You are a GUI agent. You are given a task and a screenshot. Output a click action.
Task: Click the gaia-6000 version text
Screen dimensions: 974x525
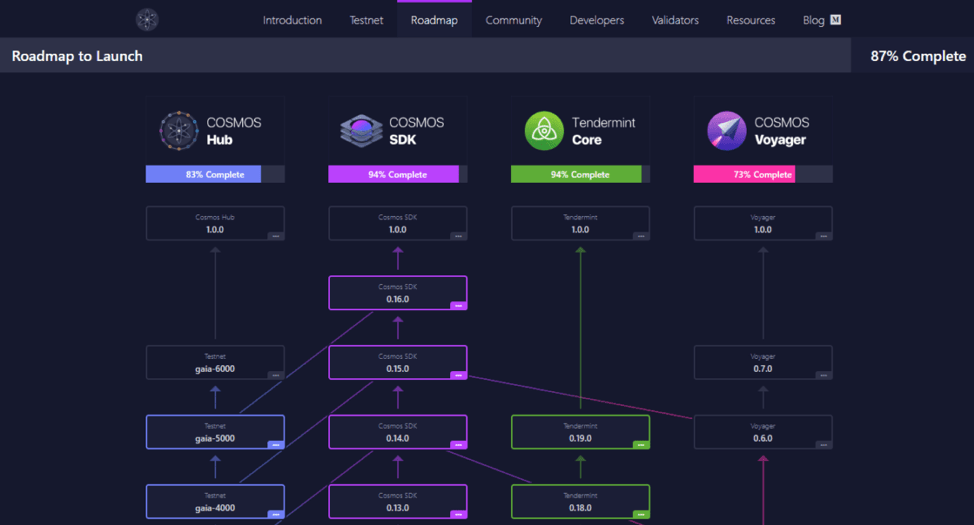(x=215, y=369)
